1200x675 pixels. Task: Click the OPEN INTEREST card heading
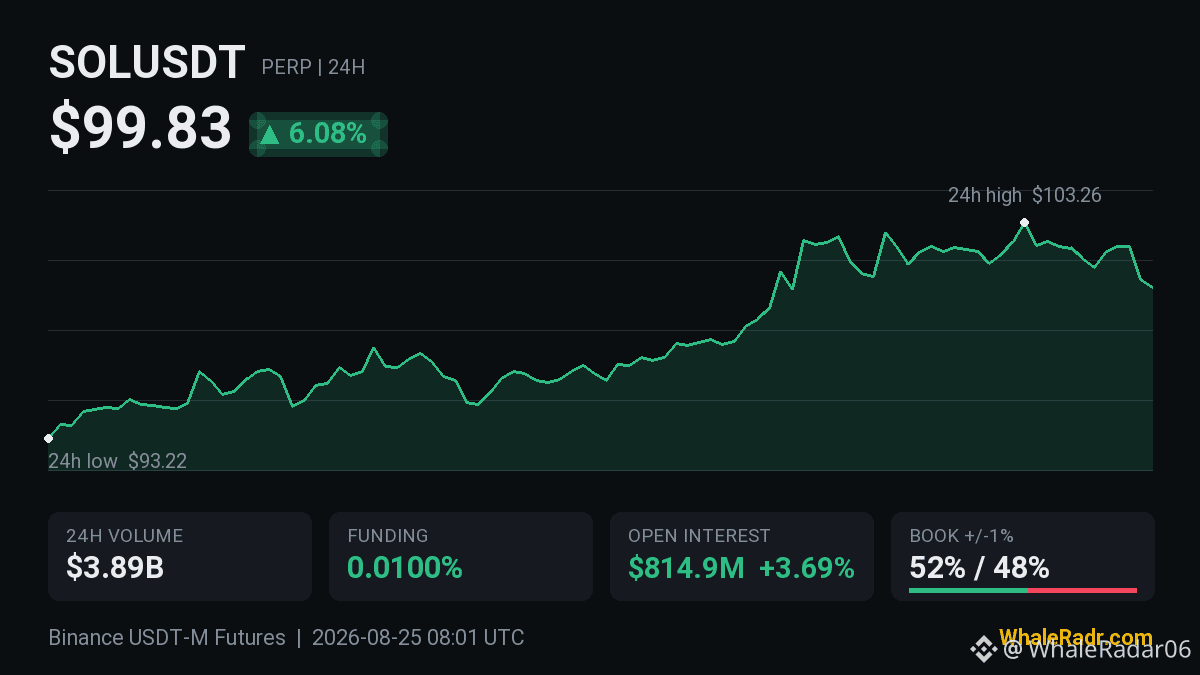point(699,536)
